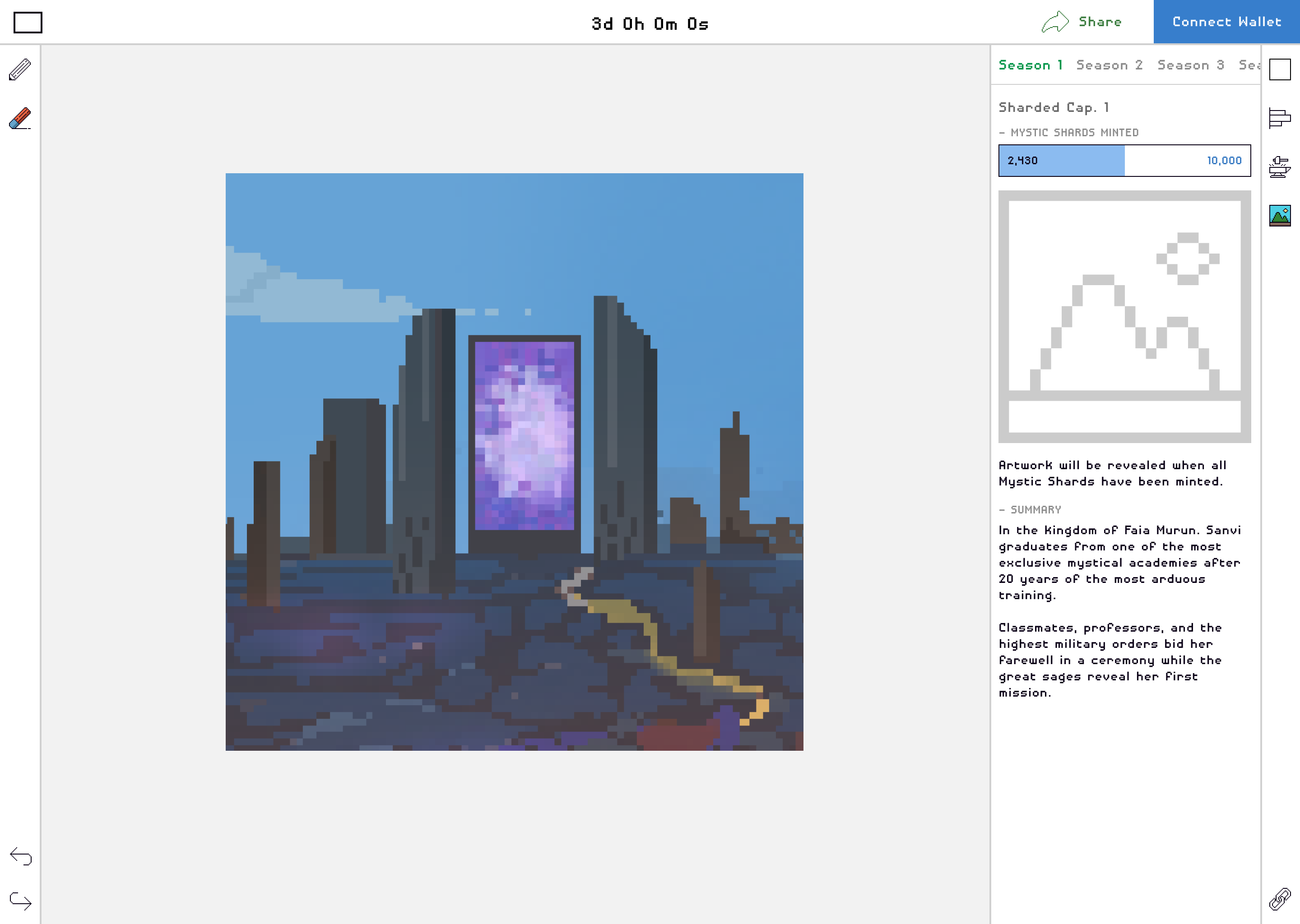Select the eraser tool
This screenshot has height=924, width=1300.
click(x=20, y=118)
